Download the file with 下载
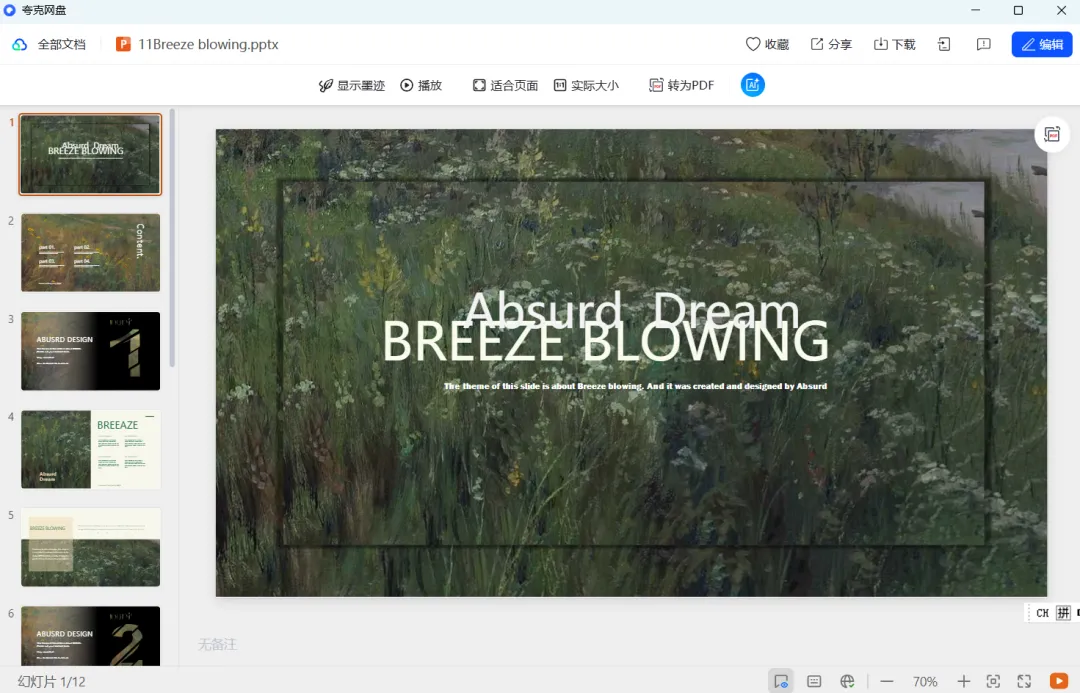1080x693 pixels. tap(894, 45)
